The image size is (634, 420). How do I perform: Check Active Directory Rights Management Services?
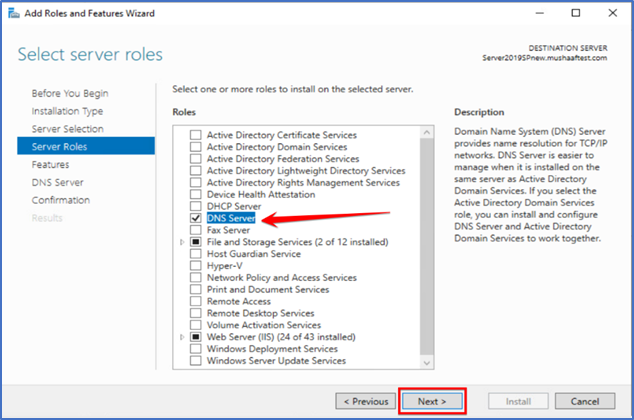point(196,183)
